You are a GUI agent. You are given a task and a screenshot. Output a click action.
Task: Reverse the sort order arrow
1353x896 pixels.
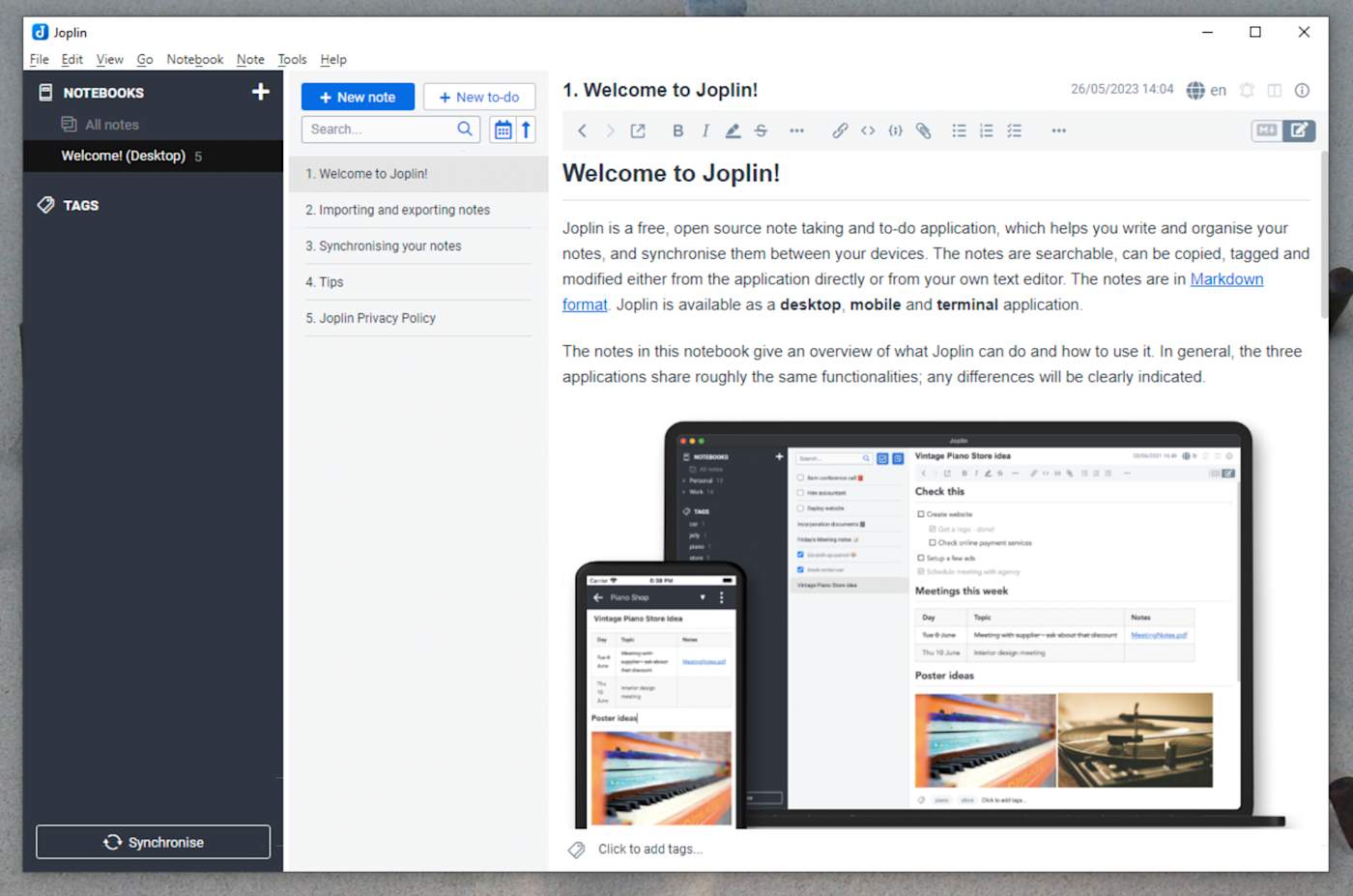(x=526, y=130)
